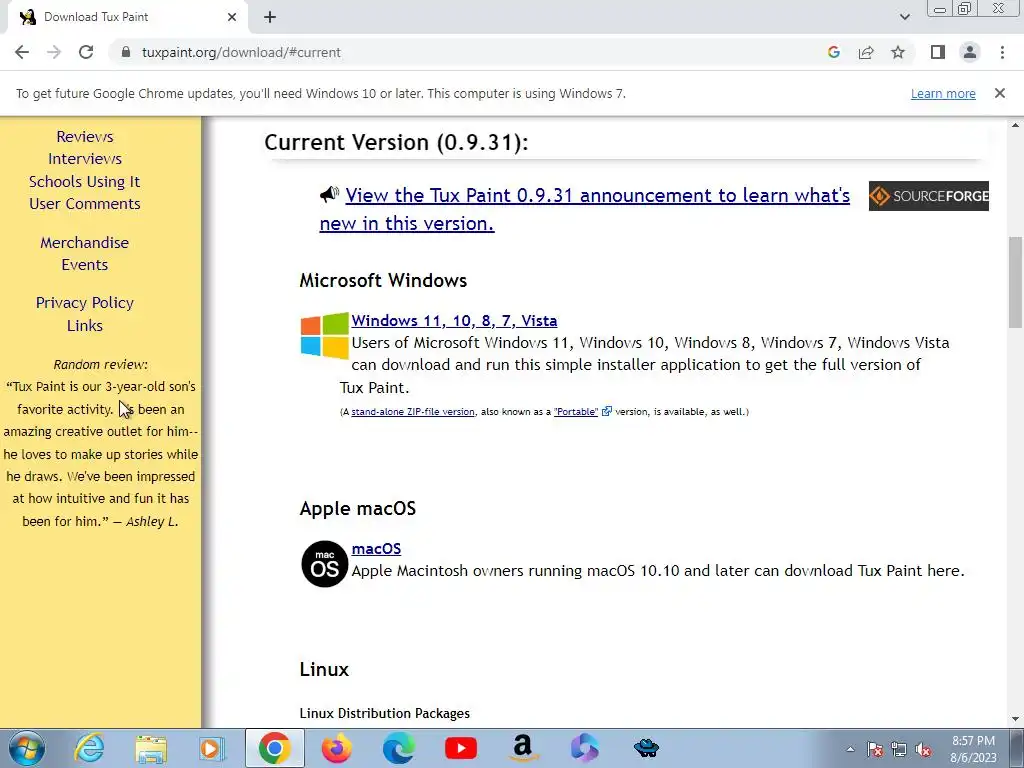Open the Learn more link in infobar
The width and height of the screenshot is (1024, 768).
[943, 93]
